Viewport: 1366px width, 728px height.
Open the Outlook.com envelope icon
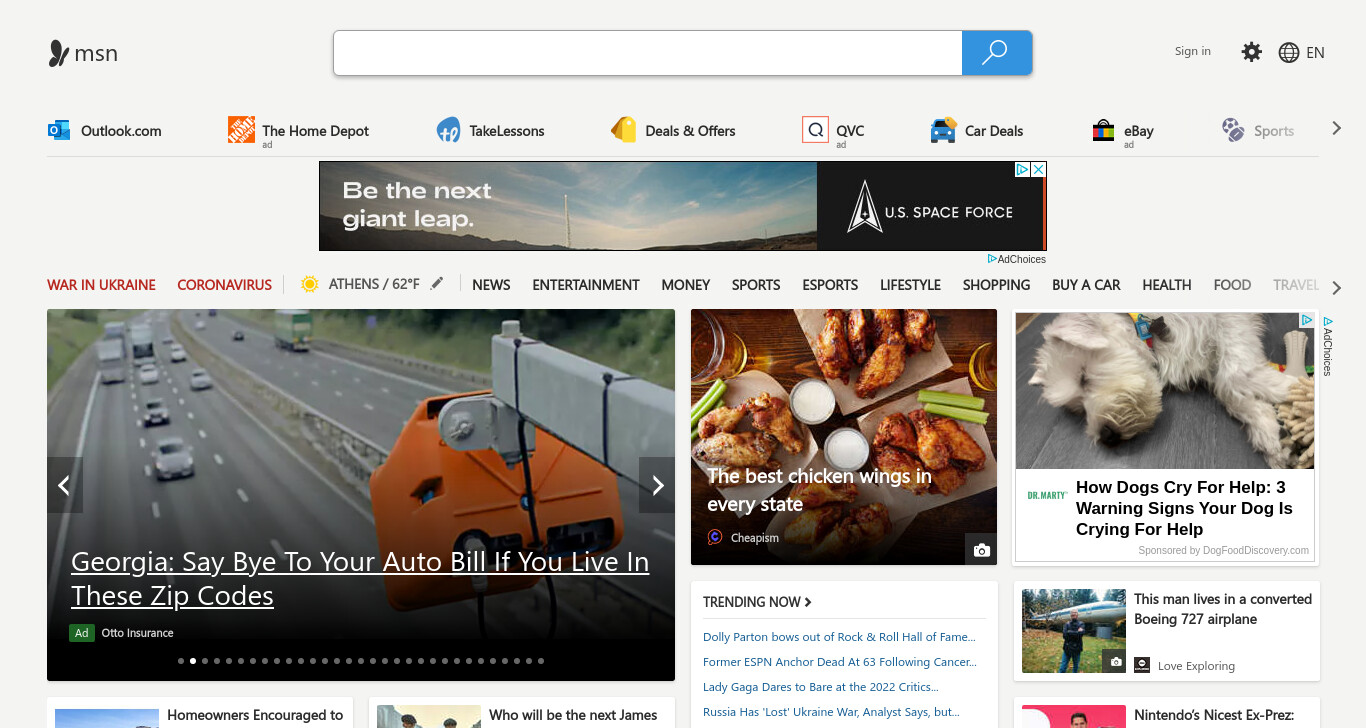coord(59,130)
